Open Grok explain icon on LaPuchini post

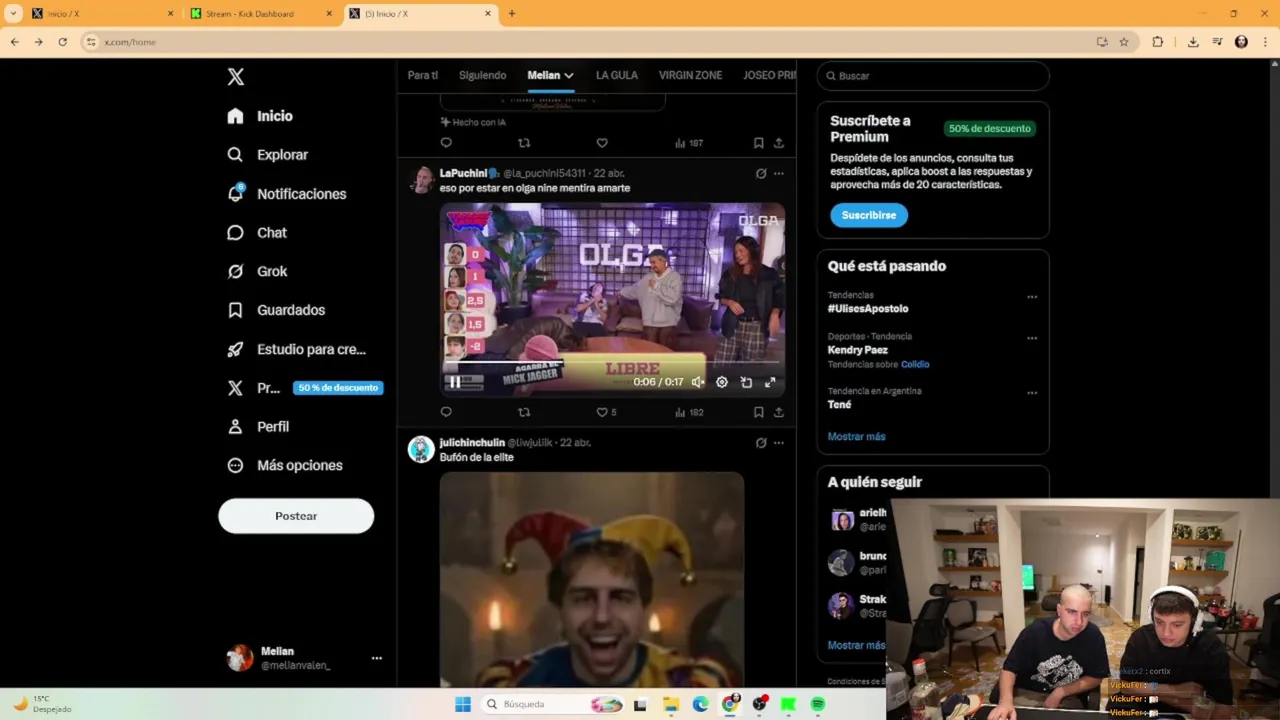(761, 173)
